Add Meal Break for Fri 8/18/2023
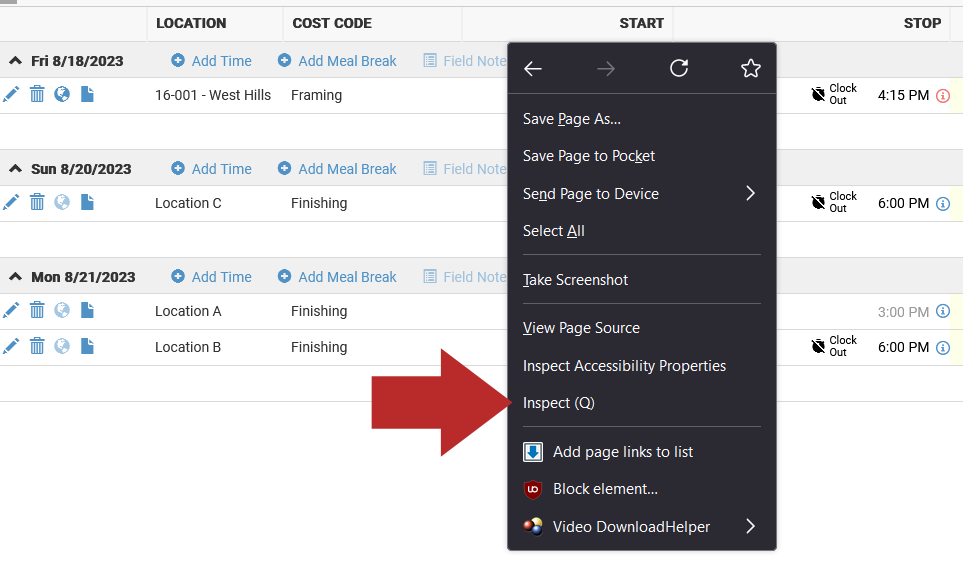The image size is (963, 565). [x=337, y=61]
